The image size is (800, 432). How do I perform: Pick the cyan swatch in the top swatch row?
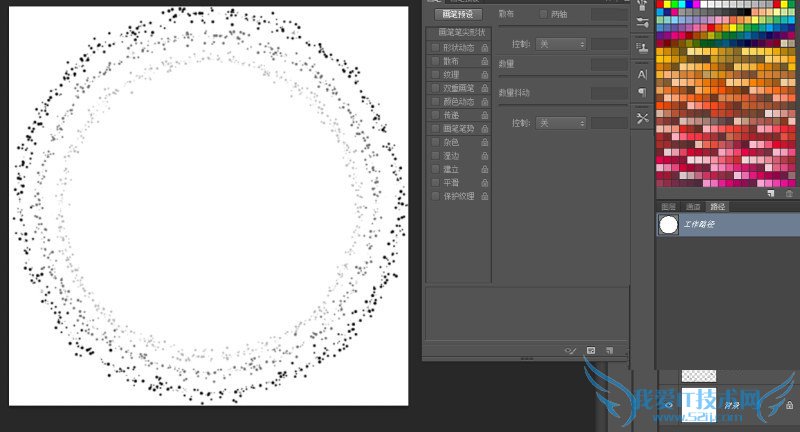(682, 5)
